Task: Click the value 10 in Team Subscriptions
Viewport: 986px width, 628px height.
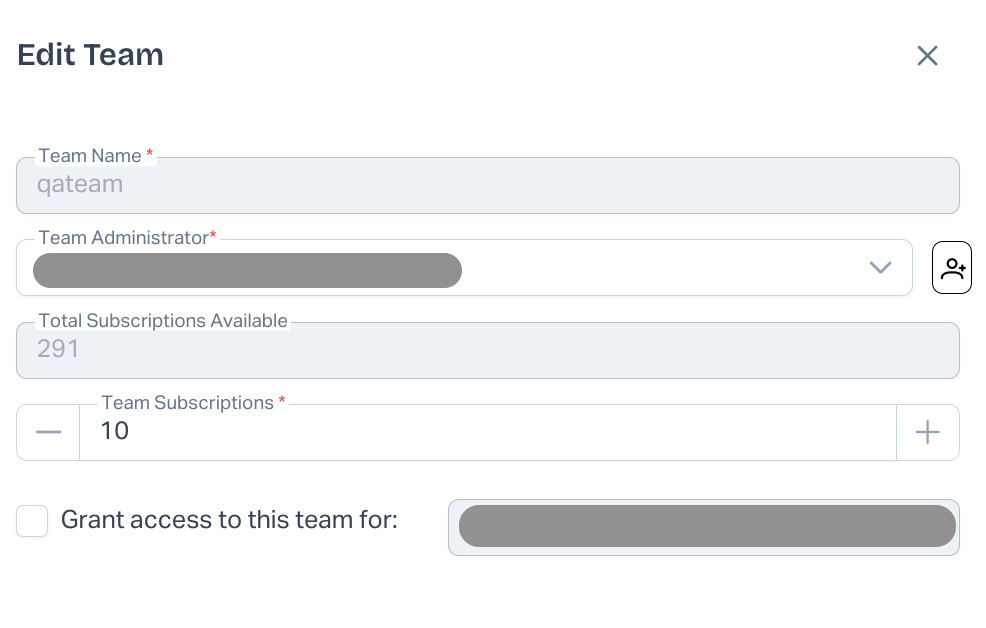Action: [x=115, y=431]
